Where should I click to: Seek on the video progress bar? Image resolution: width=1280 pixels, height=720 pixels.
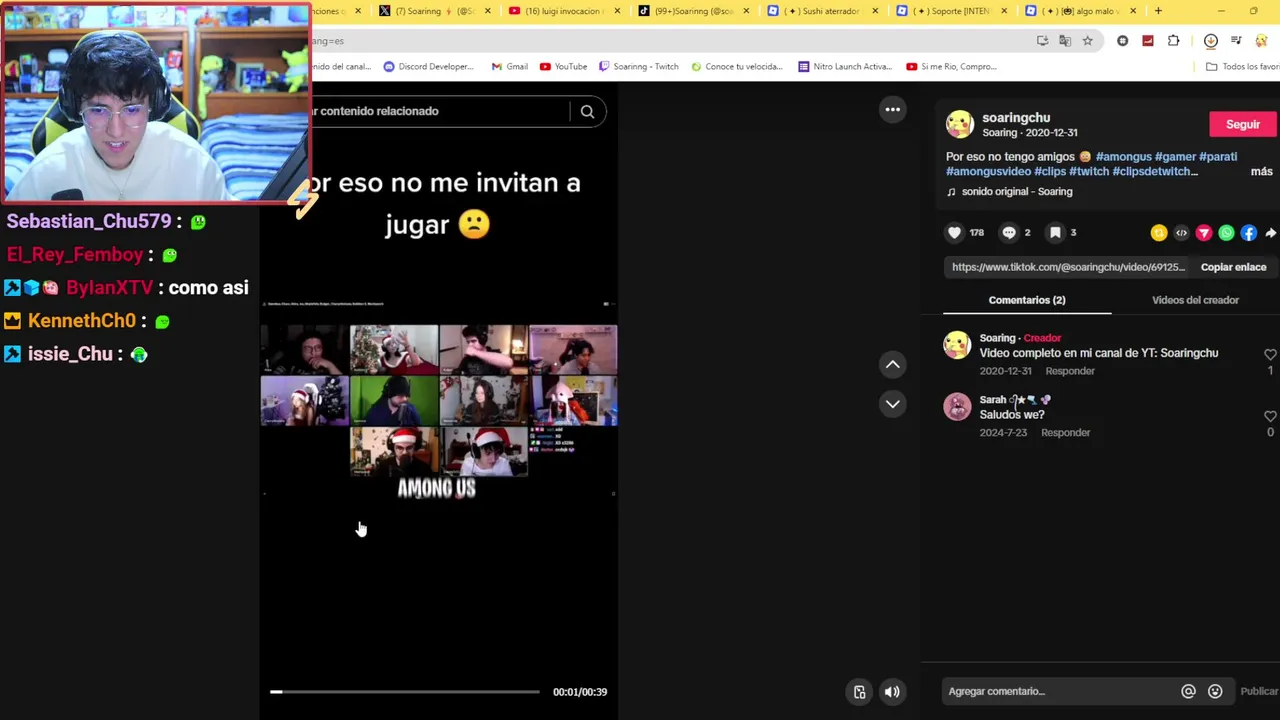tap(404, 692)
